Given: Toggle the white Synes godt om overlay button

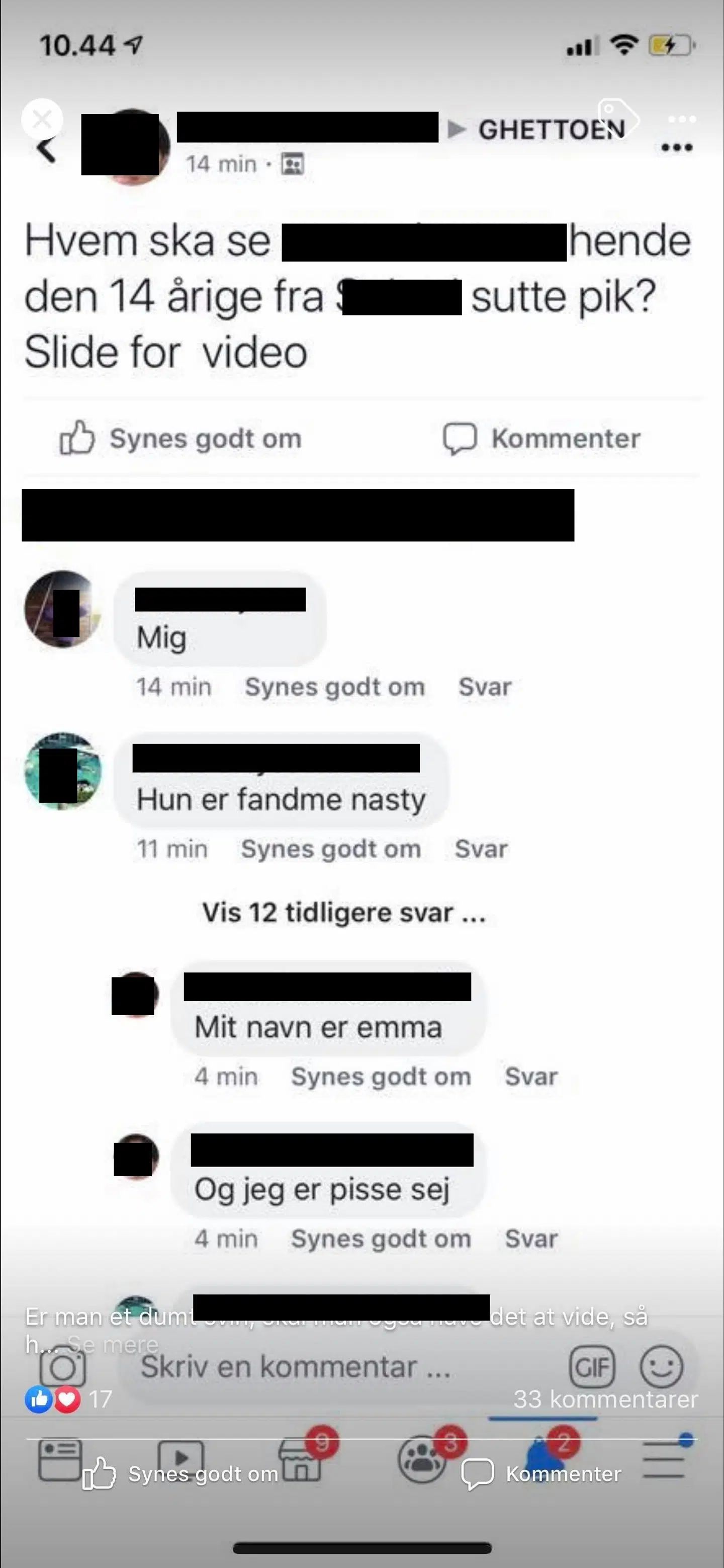Looking at the screenshot, I should tap(180, 1473).
